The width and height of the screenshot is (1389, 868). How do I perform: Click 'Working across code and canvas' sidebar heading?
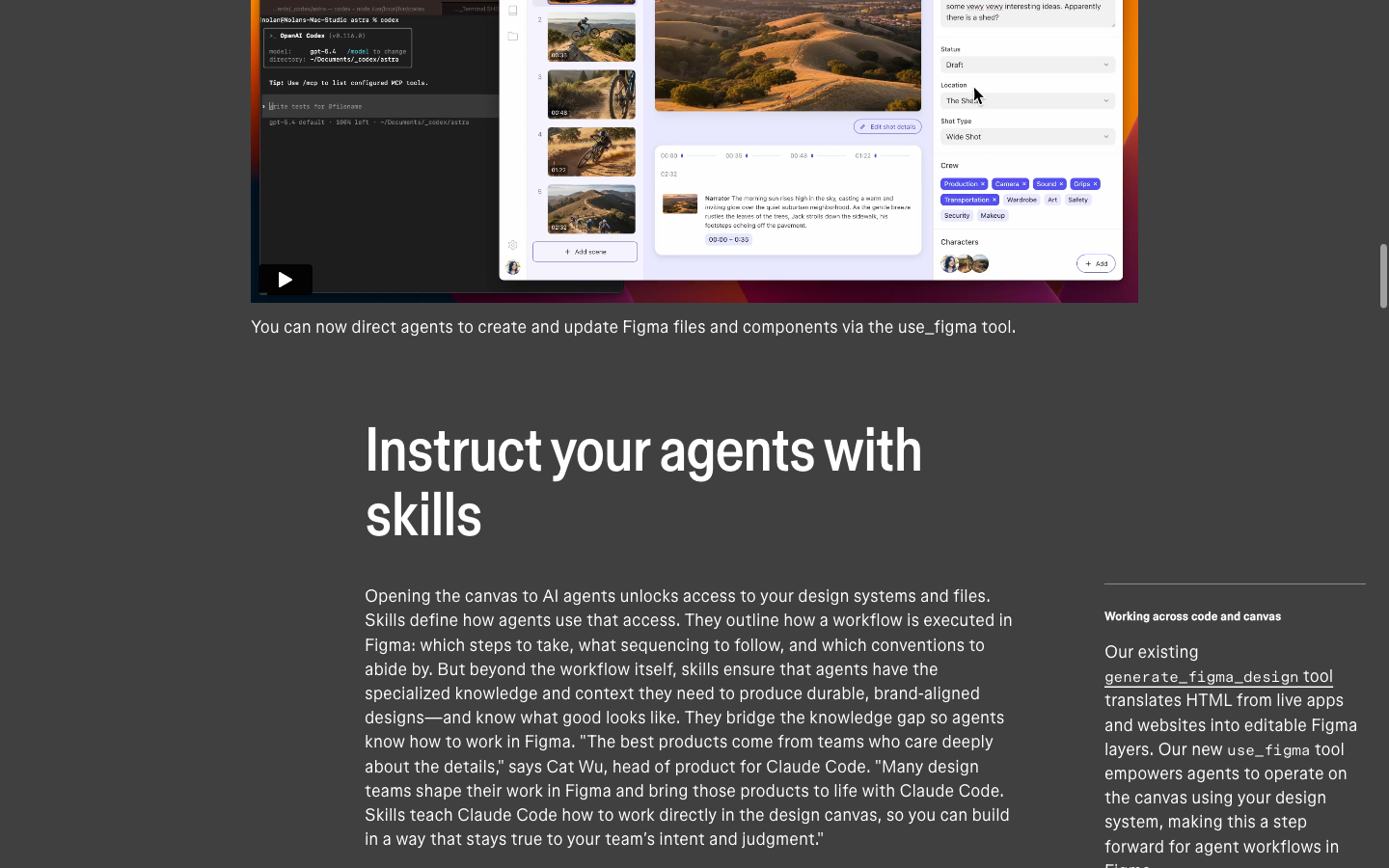point(1192,616)
